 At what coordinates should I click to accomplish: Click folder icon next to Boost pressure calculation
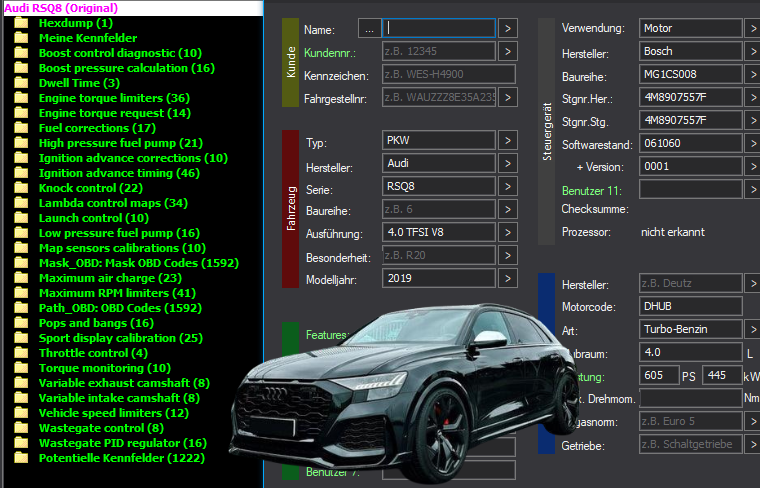coord(21,68)
